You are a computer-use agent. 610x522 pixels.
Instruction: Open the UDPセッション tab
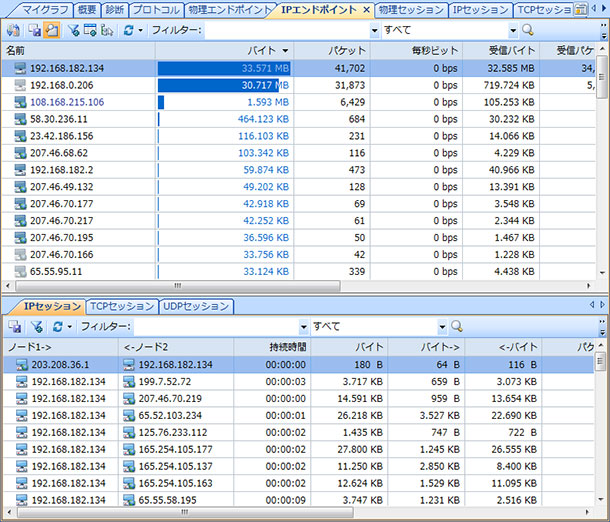196,306
